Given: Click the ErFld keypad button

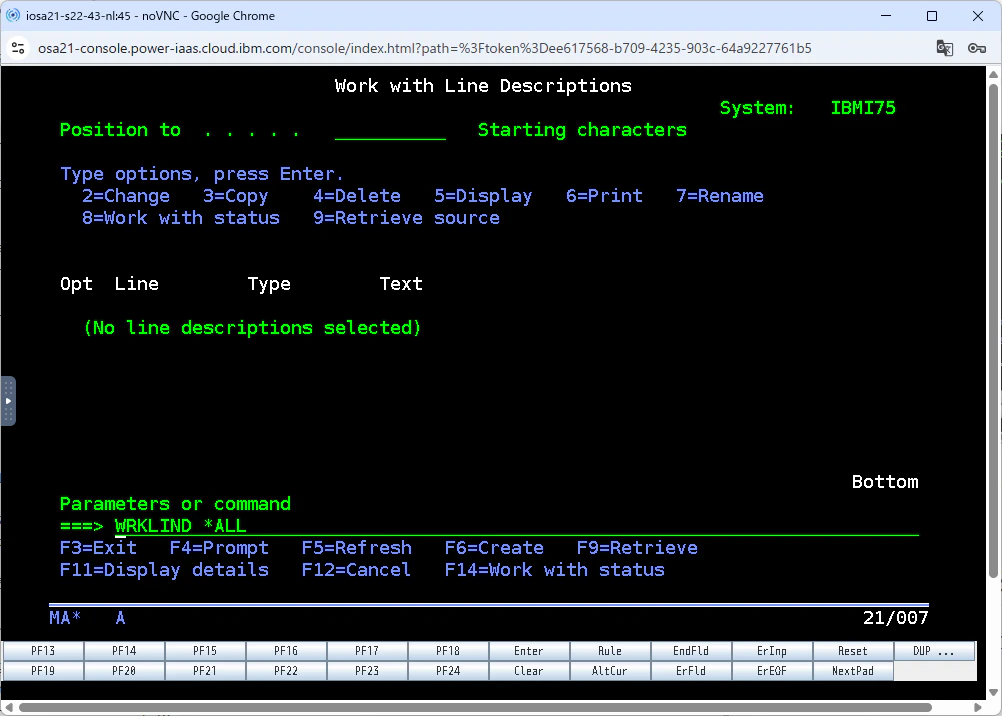Looking at the screenshot, I should click(x=691, y=671).
